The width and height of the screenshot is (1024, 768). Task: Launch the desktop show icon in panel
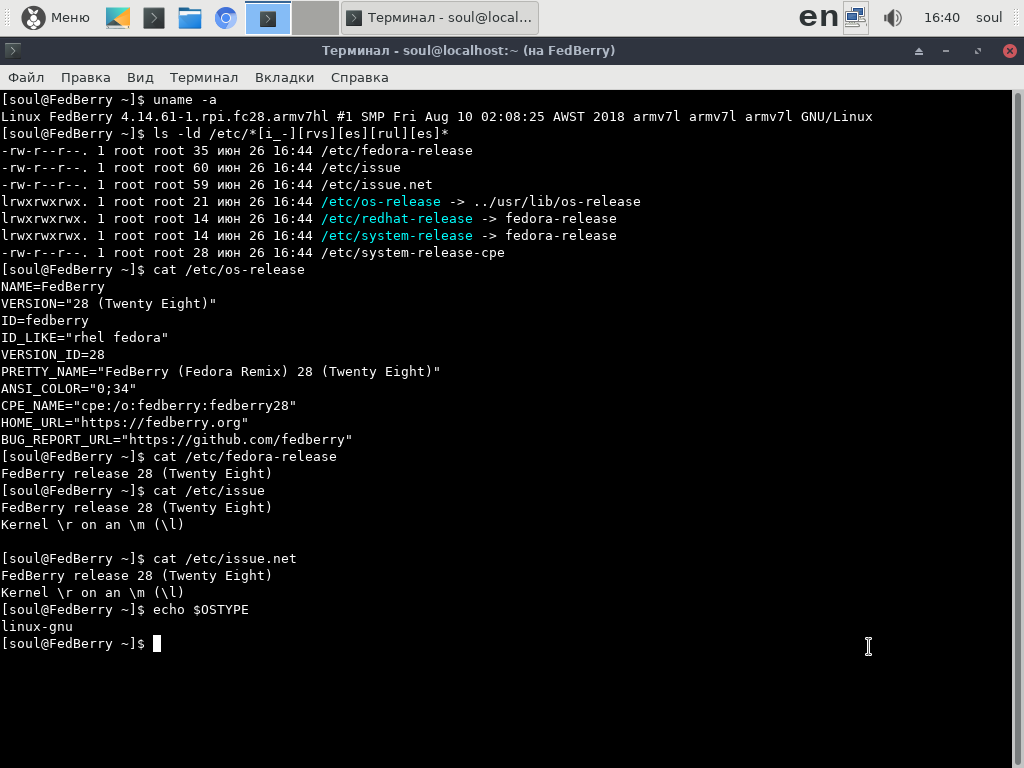[118, 18]
